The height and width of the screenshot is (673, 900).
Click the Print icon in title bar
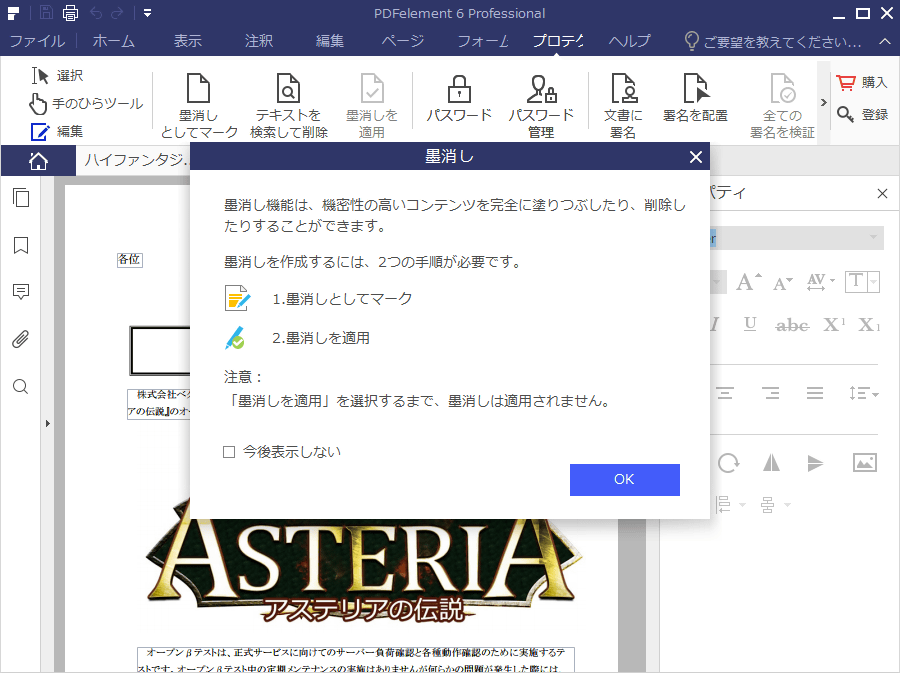click(71, 13)
